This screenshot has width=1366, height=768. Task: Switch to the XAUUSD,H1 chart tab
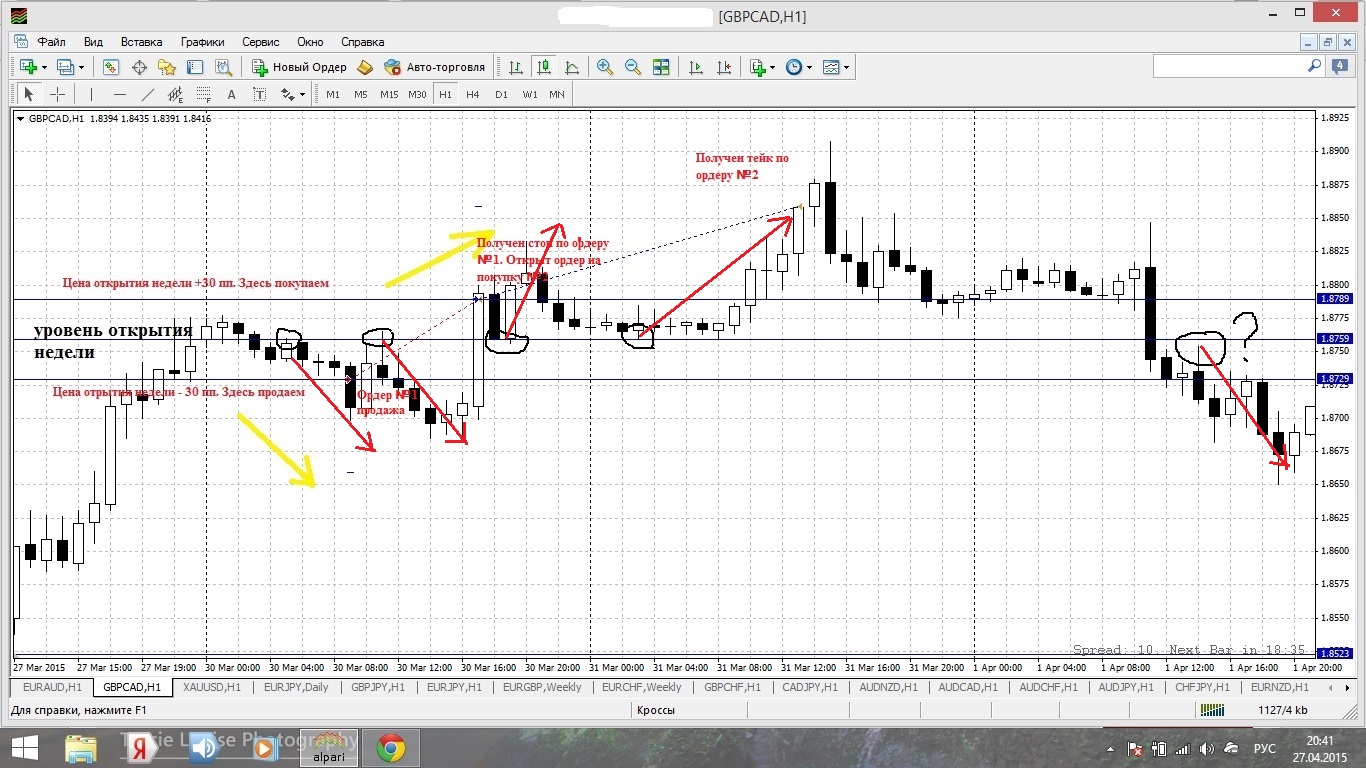[212, 687]
